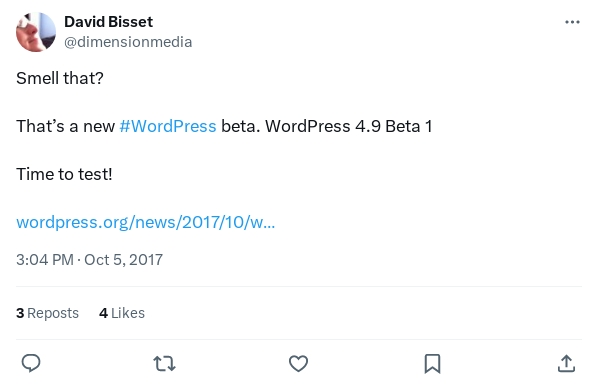
Task: Bookmark this post with the bookmark icon
Action: [432, 363]
